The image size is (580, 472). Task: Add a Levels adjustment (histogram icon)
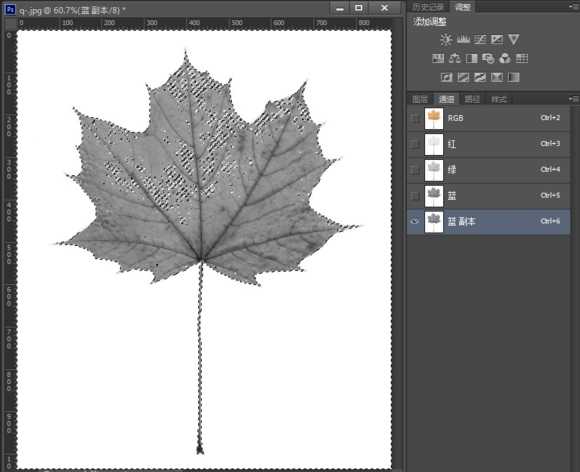[463, 39]
